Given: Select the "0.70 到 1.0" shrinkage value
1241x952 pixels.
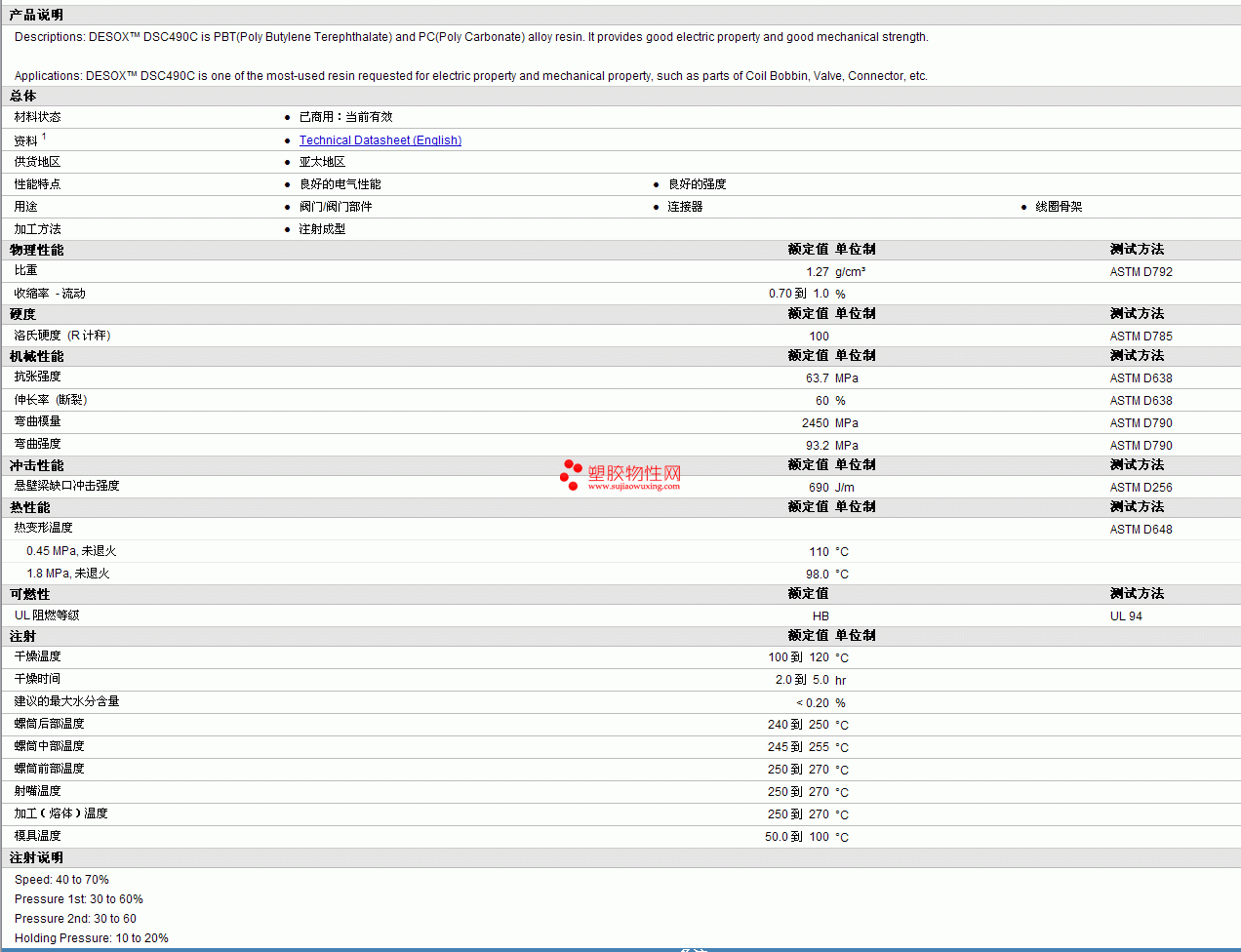Looking at the screenshot, I should point(799,294).
